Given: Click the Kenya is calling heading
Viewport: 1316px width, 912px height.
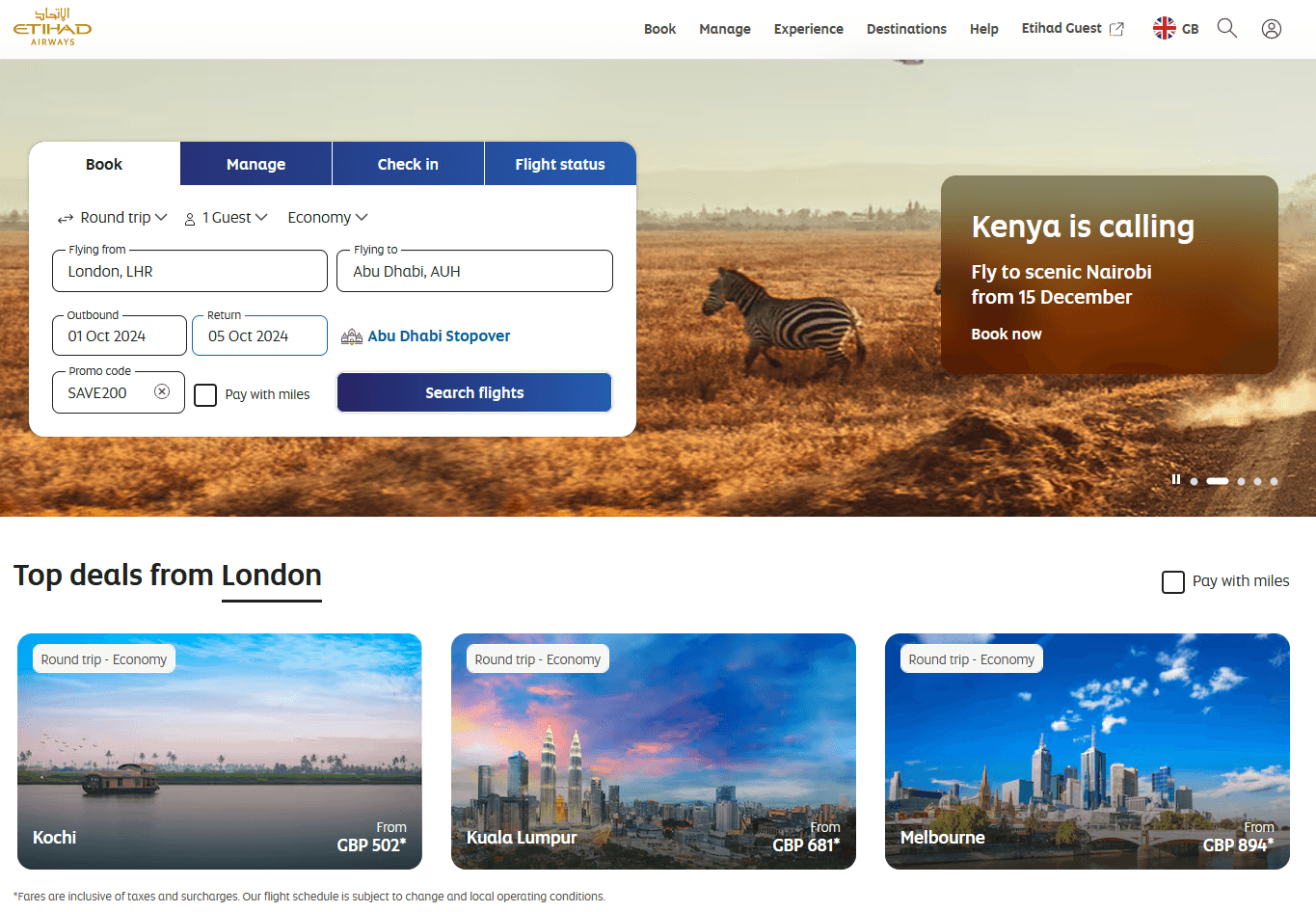Looking at the screenshot, I should point(1083,227).
